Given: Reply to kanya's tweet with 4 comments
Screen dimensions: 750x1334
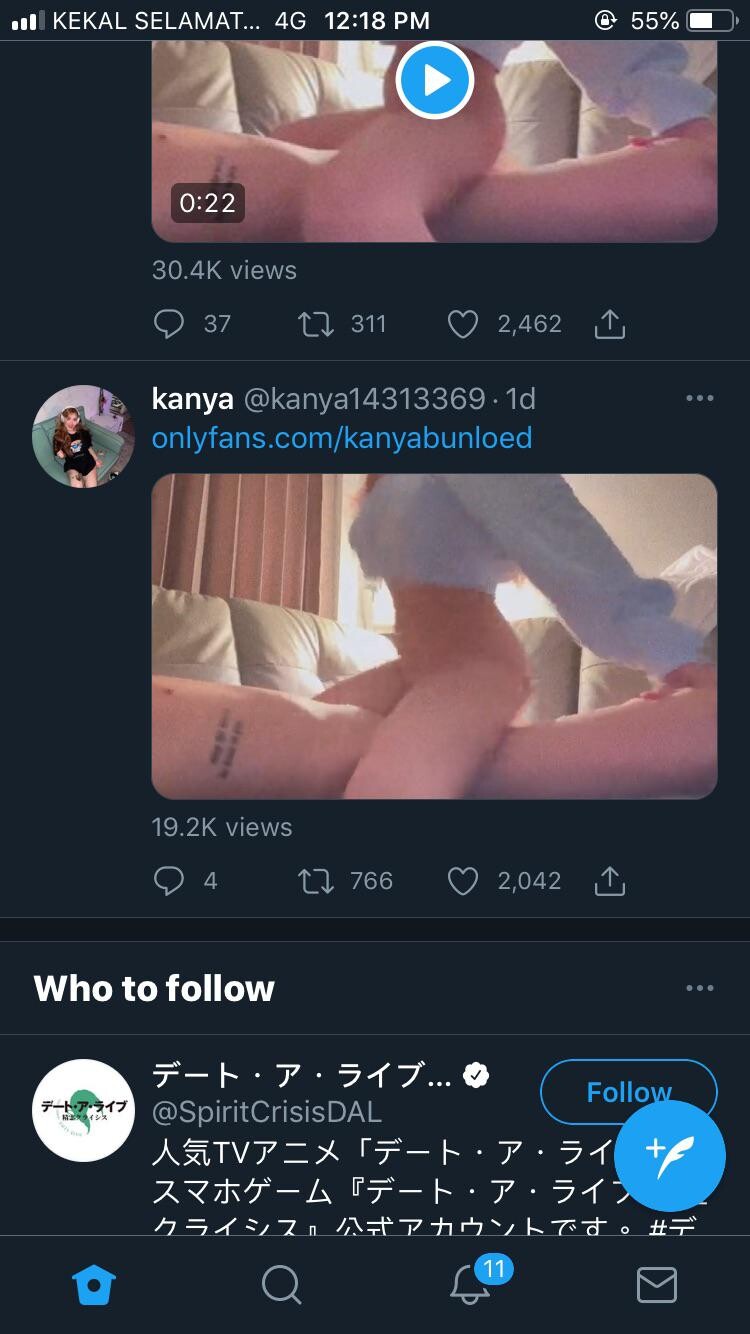Looking at the screenshot, I should (169, 881).
